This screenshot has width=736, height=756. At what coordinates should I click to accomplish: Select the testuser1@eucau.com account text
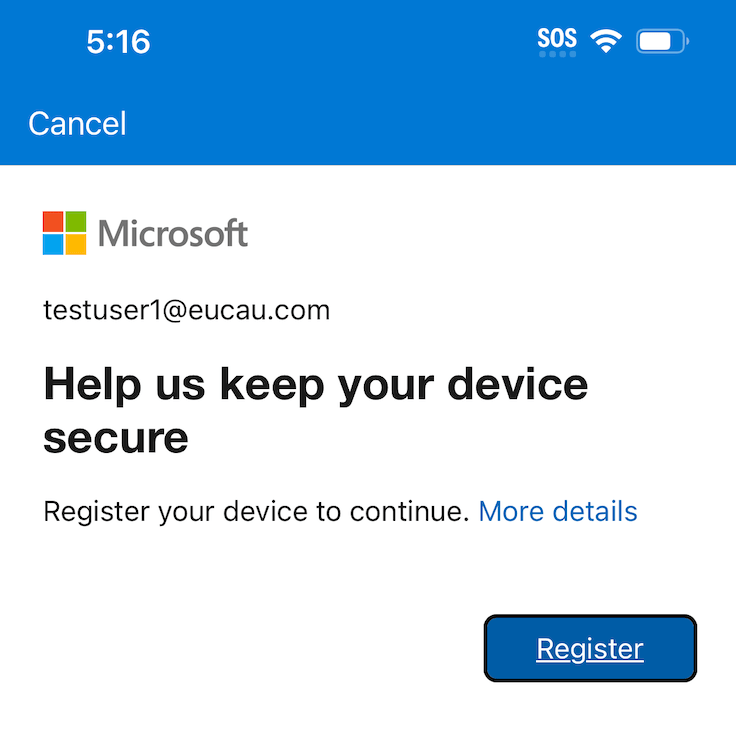click(x=186, y=310)
